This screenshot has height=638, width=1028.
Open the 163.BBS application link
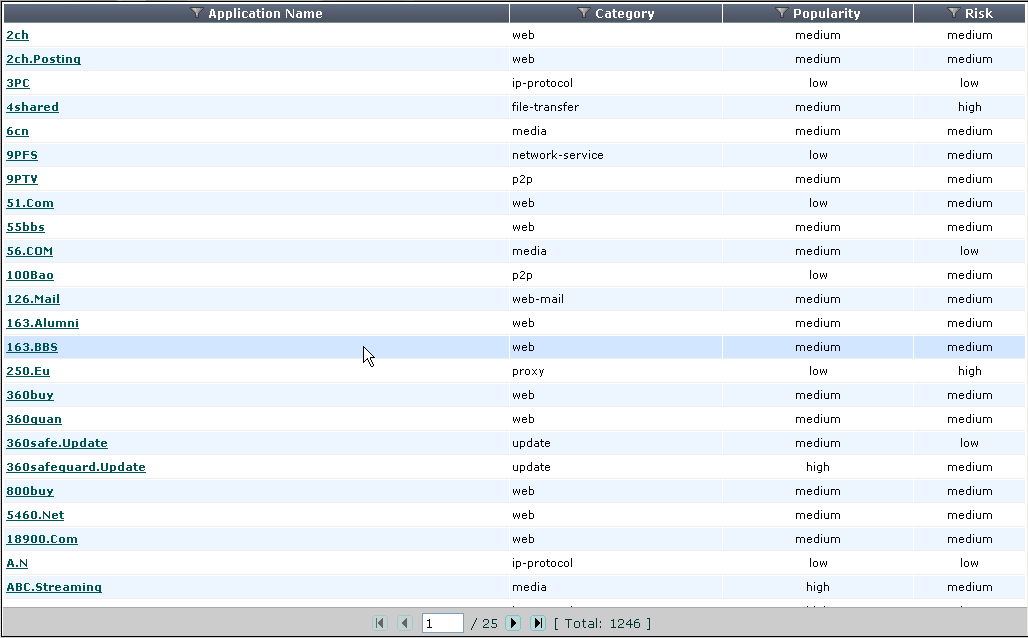tap(32, 347)
